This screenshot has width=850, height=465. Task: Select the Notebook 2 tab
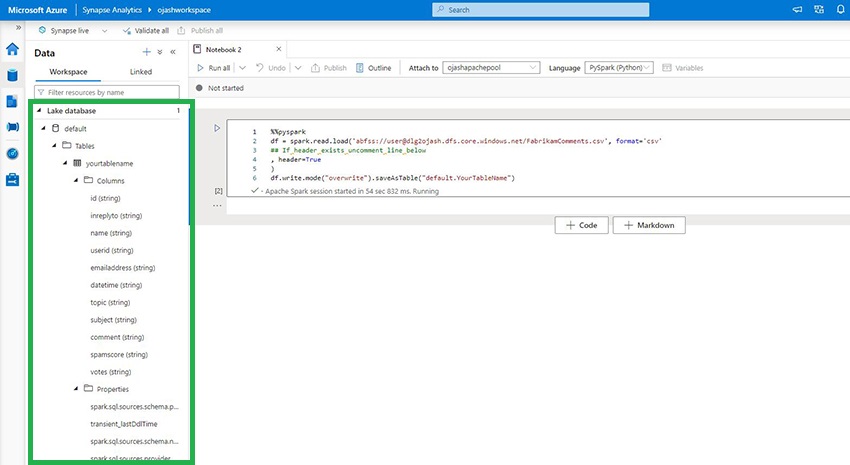225,49
